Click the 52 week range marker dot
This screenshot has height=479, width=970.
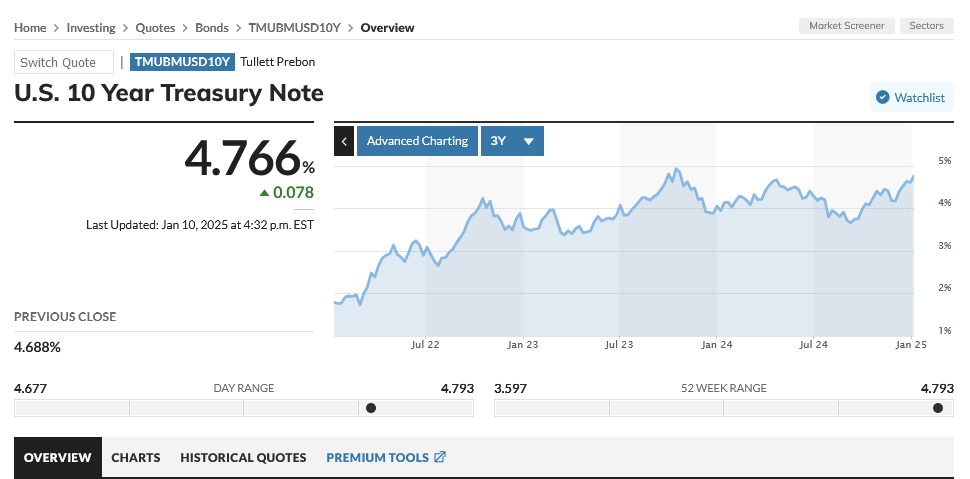[937, 408]
